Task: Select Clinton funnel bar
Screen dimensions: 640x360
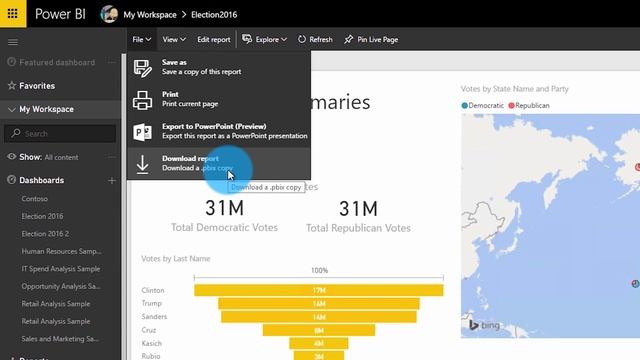Action: [319, 290]
